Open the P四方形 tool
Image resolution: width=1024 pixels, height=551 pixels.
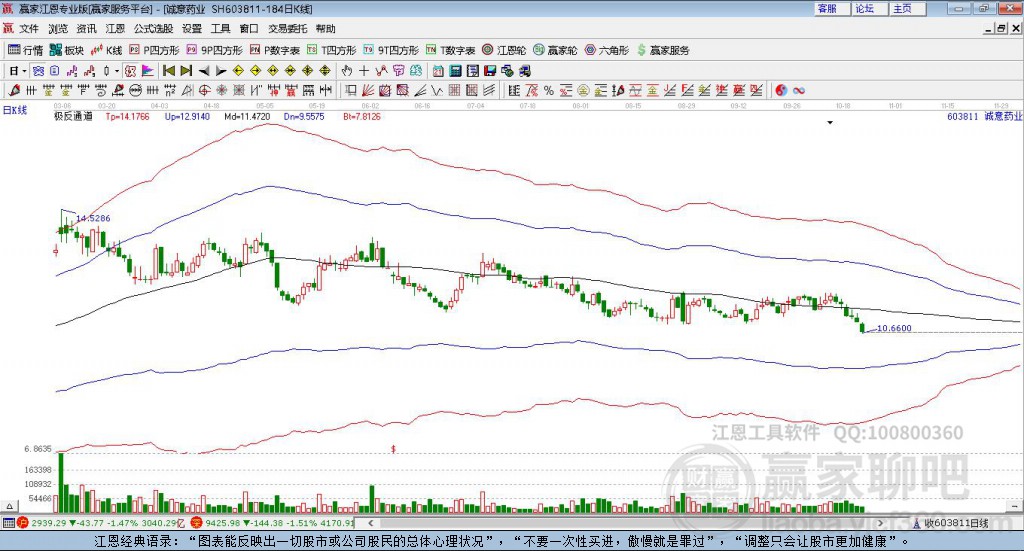coord(154,50)
